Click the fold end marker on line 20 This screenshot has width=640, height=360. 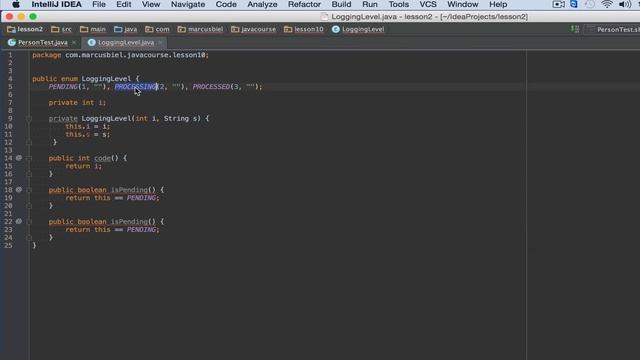point(29,206)
